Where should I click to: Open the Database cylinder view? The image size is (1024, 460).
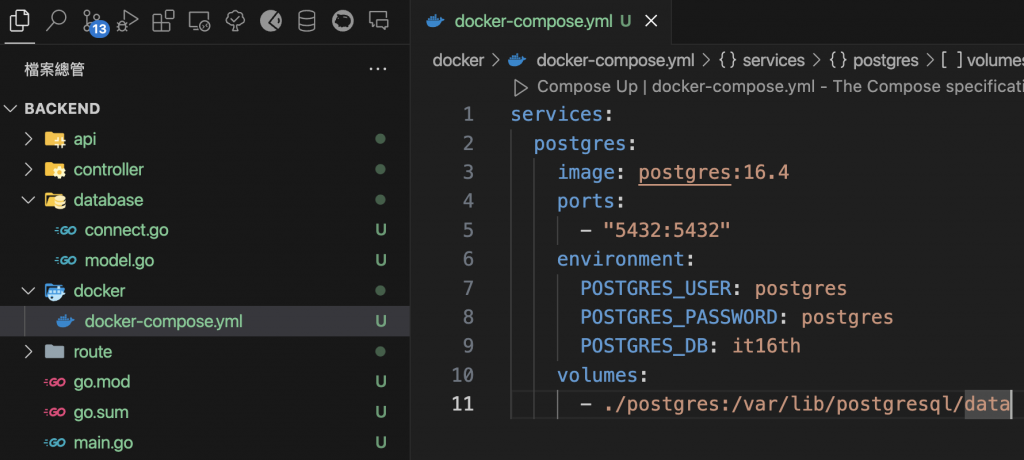coord(306,22)
